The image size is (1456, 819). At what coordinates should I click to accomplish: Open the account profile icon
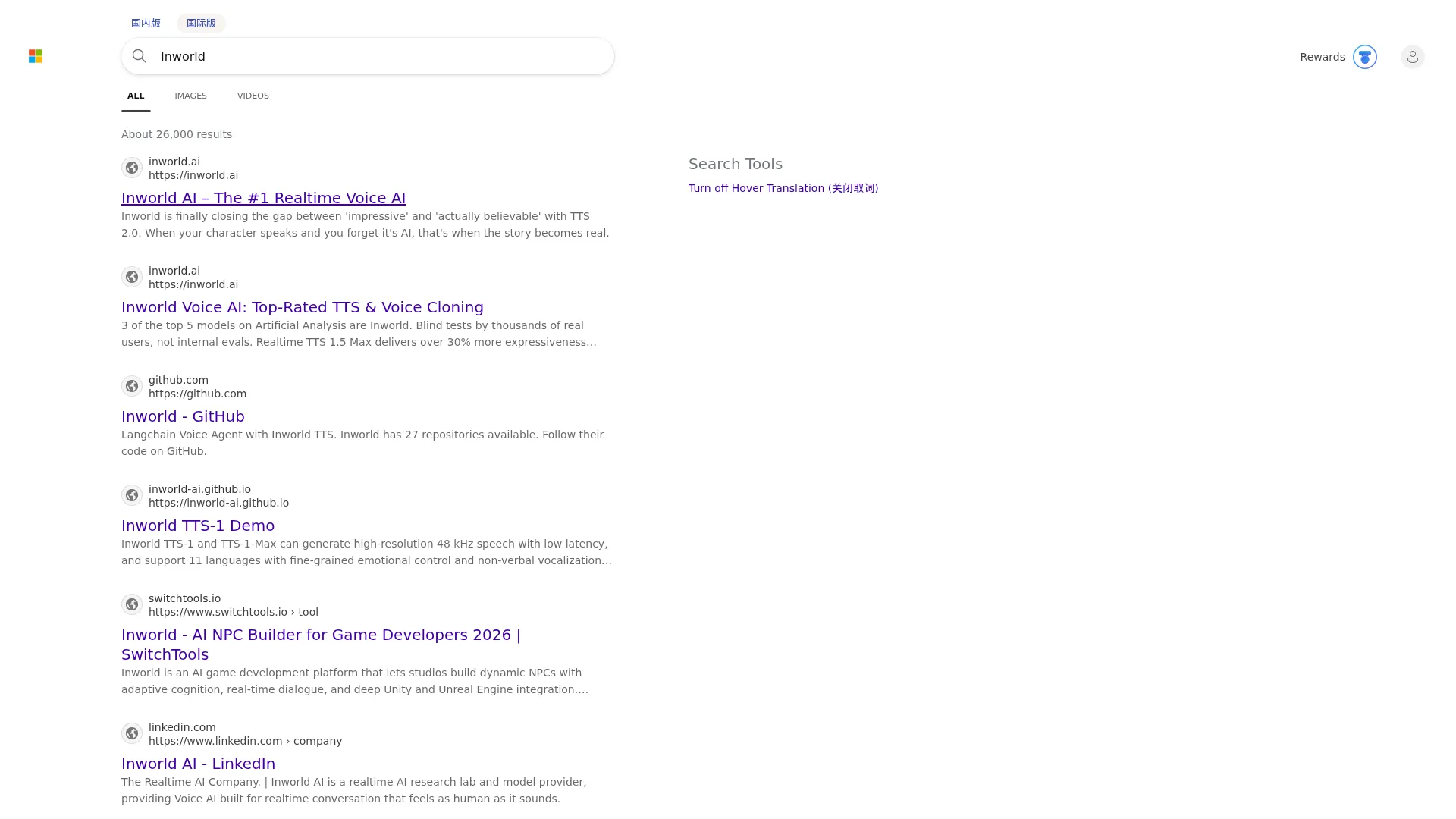1413,57
